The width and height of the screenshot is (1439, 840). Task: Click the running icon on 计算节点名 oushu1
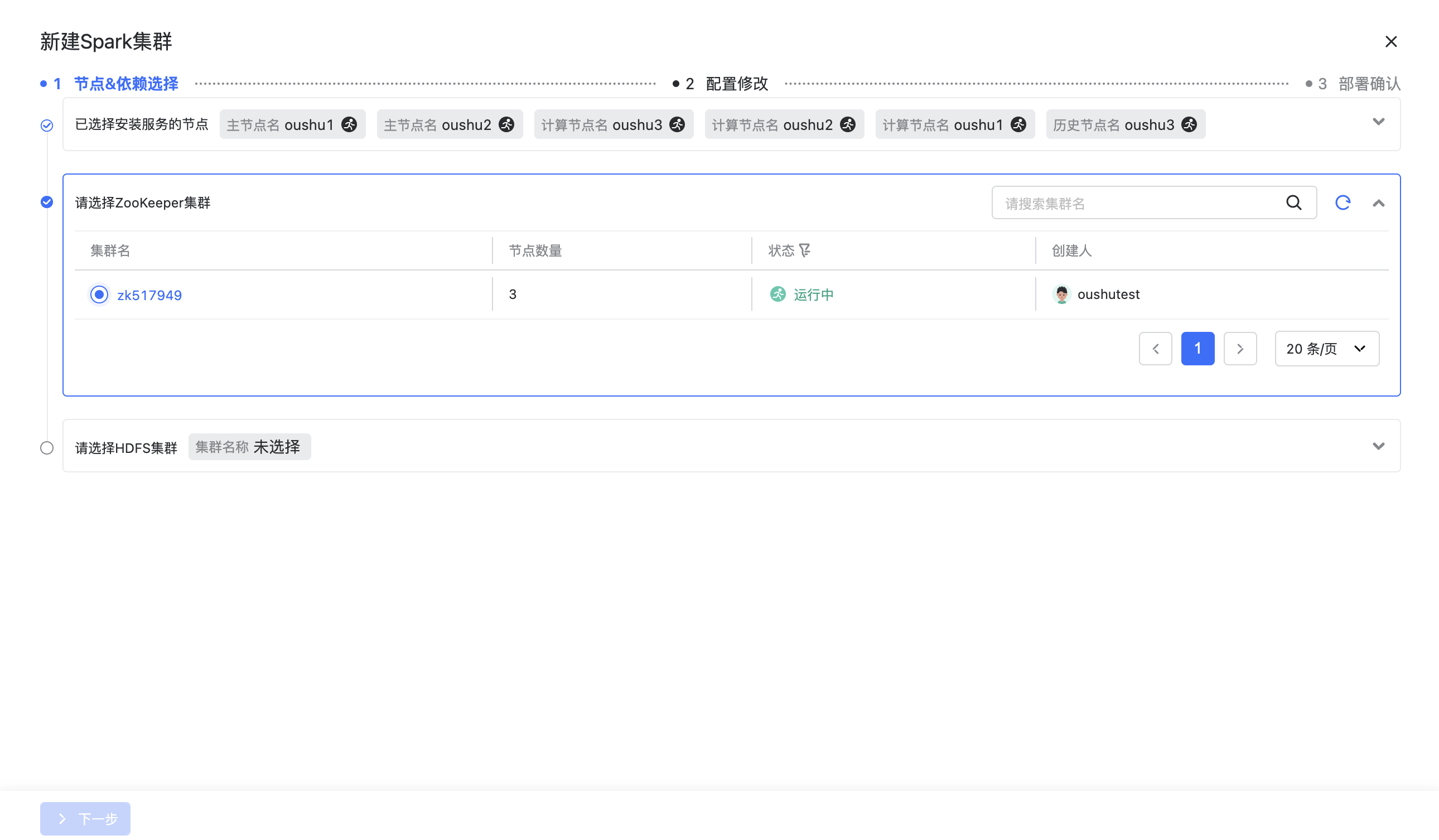click(1018, 124)
